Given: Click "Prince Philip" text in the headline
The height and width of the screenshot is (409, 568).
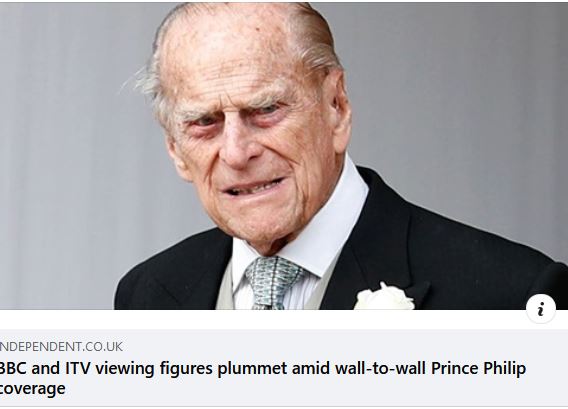Looking at the screenshot, I should pyautogui.click(x=478, y=368).
